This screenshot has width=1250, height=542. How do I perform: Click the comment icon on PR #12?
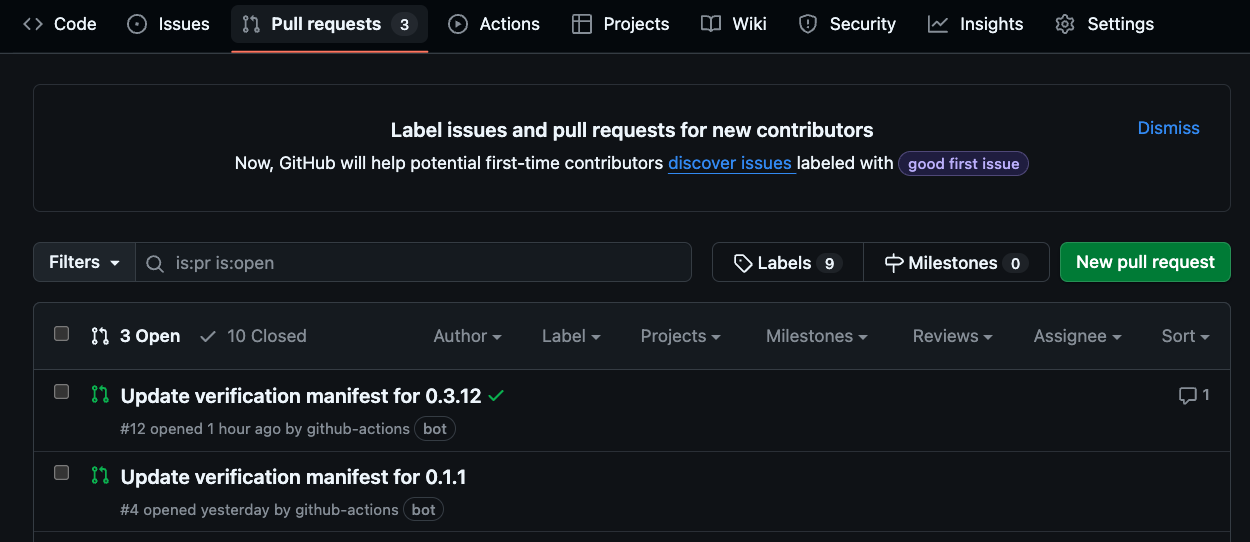(x=1188, y=395)
